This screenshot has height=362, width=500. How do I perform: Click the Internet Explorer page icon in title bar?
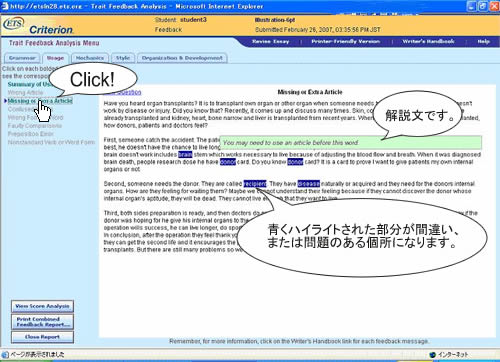(x=5, y=6)
